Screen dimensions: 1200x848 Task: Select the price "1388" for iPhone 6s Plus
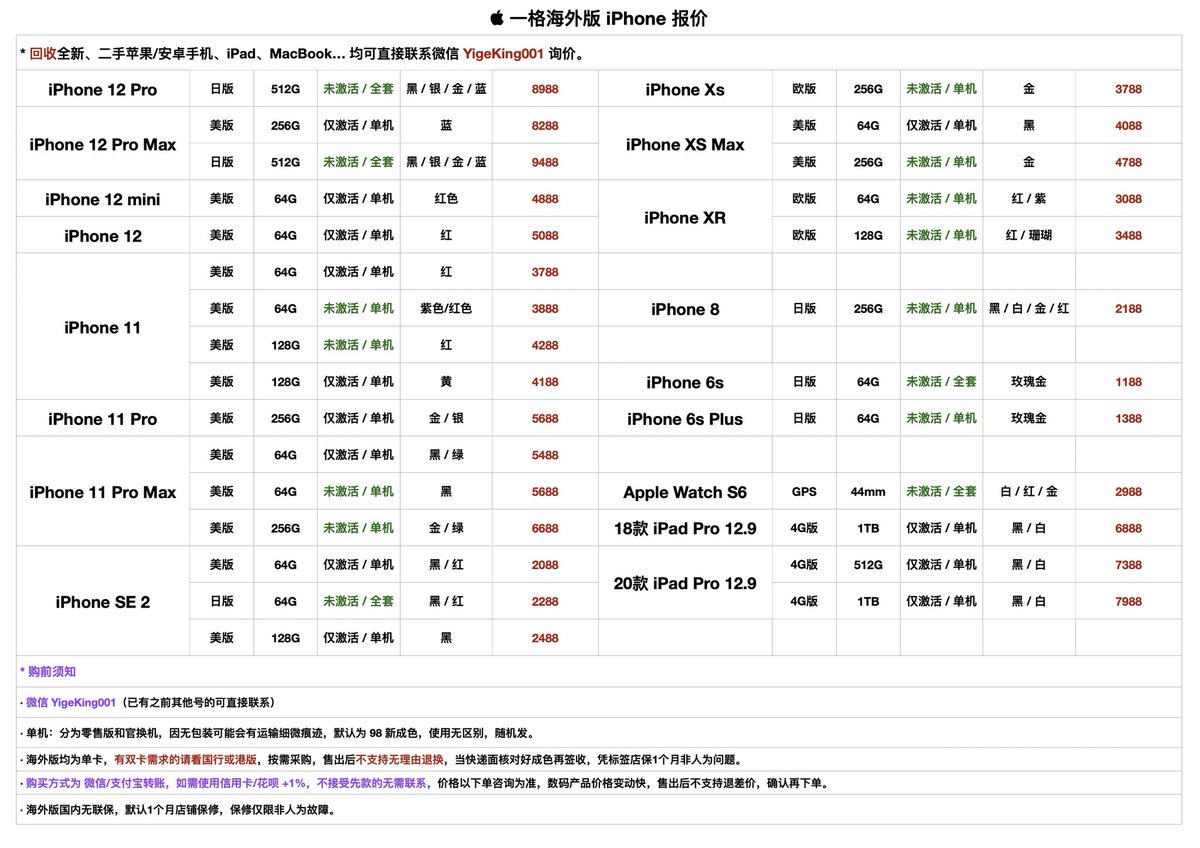[x=1128, y=419]
